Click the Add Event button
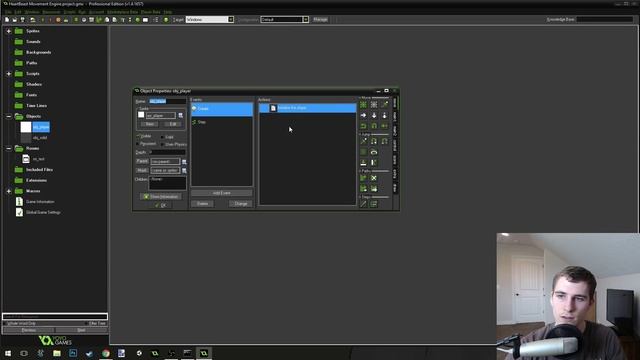This screenshot has width=640, height=360. coord(222,193)
